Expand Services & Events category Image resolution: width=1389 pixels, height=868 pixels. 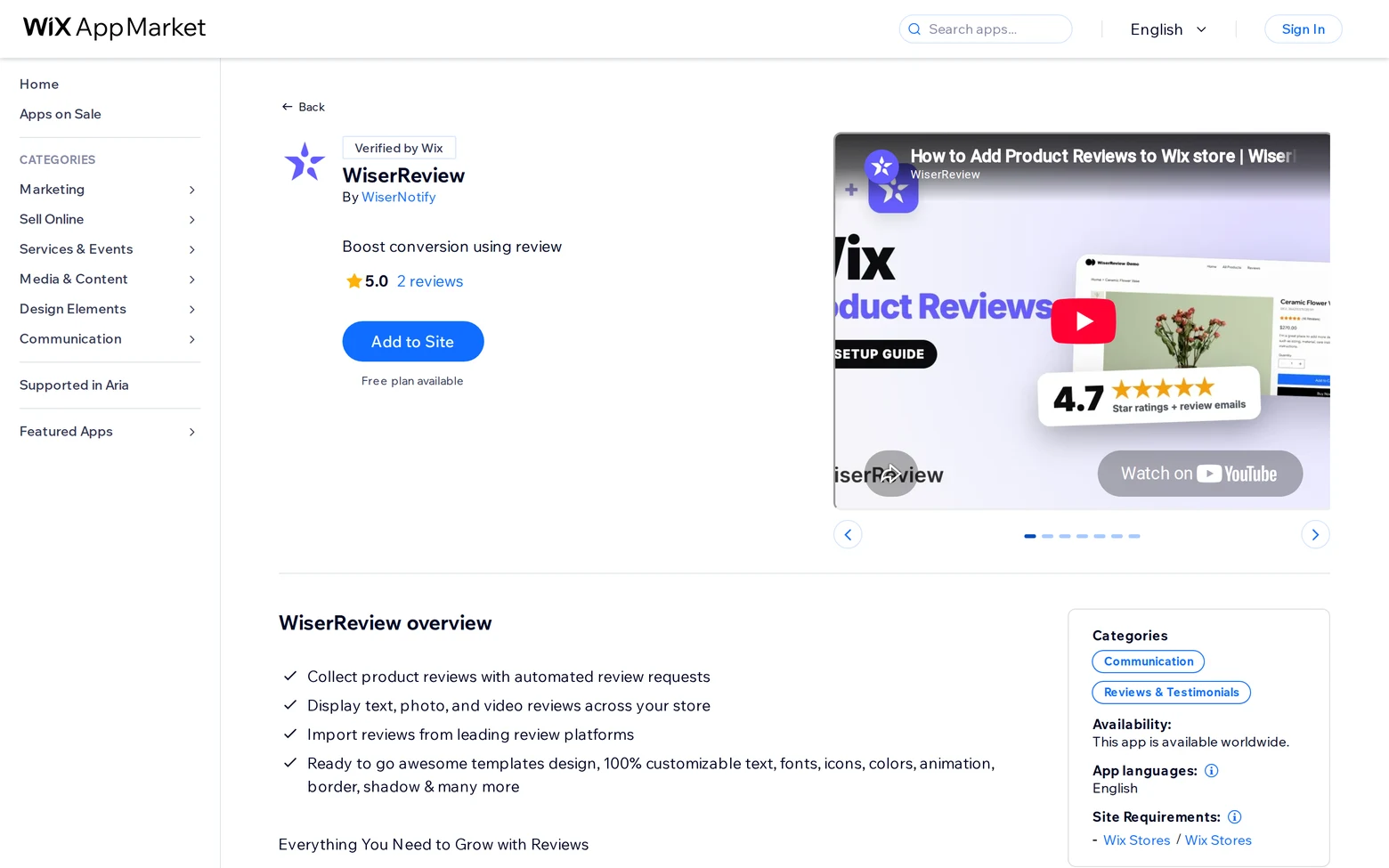coord(110,249)
